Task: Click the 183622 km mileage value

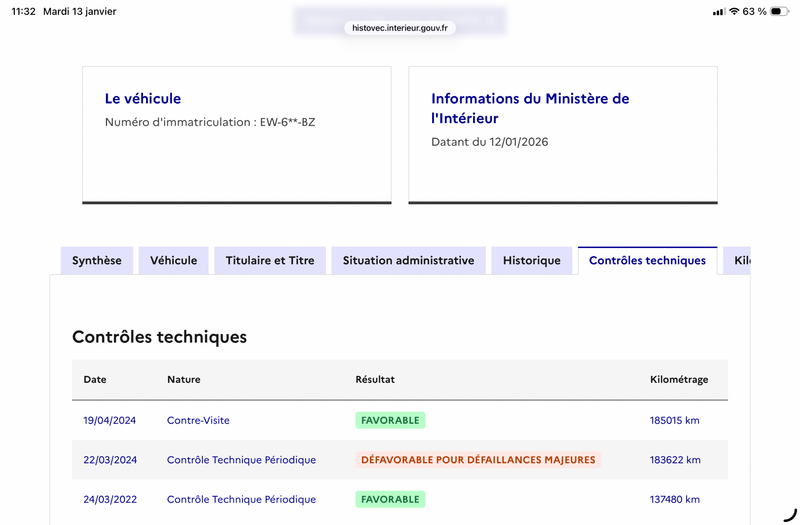Action: (x=675, y=460)
